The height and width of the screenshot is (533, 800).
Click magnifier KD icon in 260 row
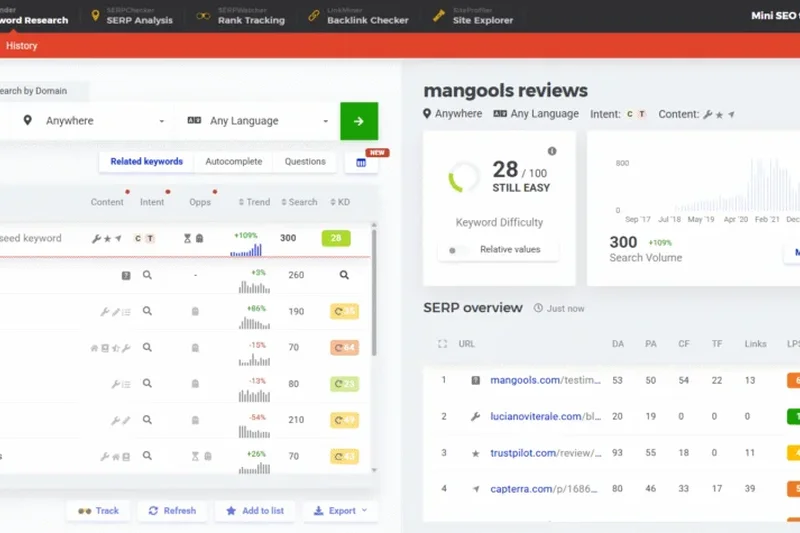point(344,275)
